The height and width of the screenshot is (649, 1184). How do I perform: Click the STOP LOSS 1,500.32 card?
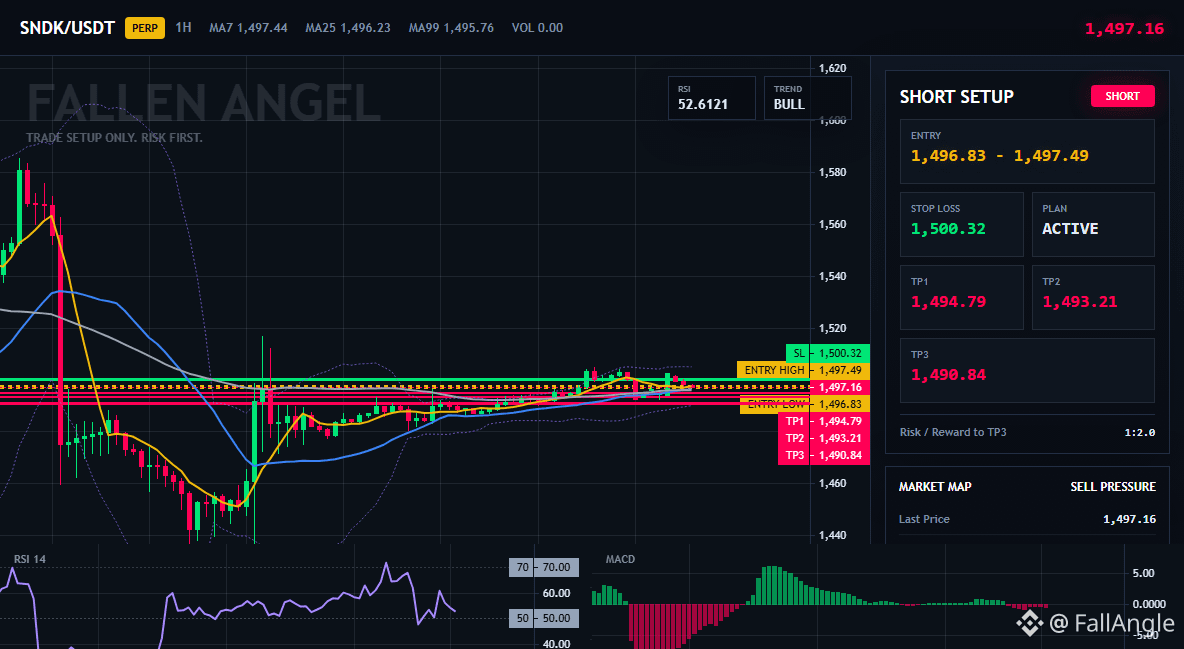961,224
